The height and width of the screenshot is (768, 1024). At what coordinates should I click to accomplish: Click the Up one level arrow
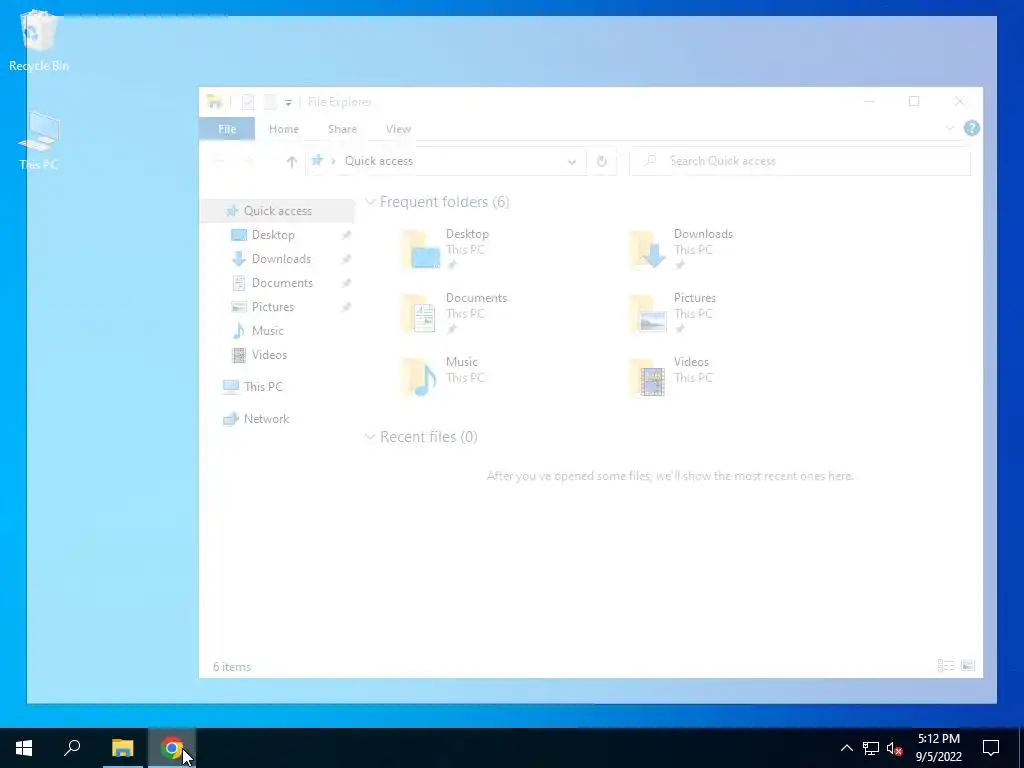(x=291, y=161)
